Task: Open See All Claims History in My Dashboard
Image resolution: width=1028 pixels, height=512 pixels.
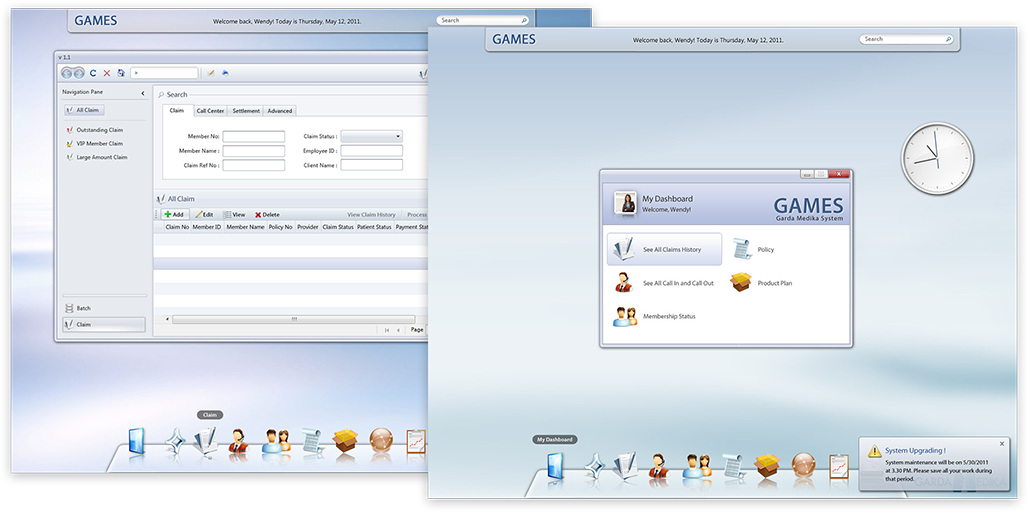Action: (664, 250)
